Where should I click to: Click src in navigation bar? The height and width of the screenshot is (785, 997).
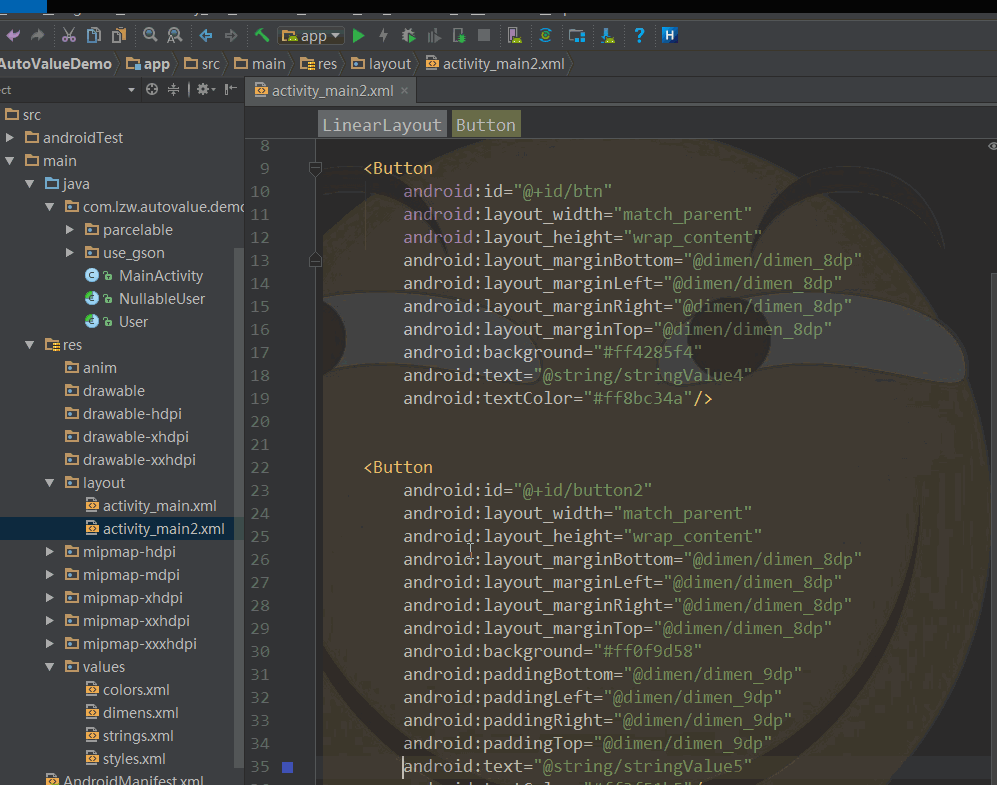tap(202, 64)
